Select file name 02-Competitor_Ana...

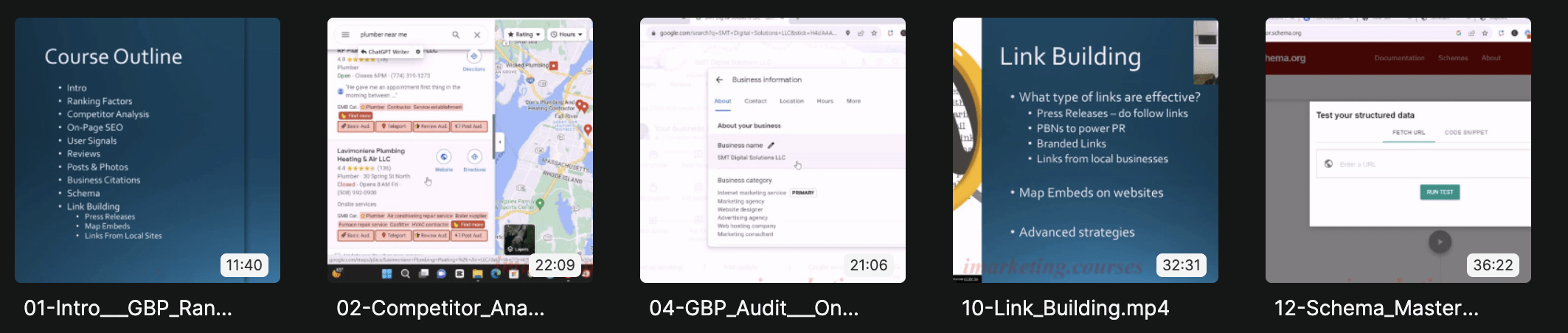click(440, 308)
